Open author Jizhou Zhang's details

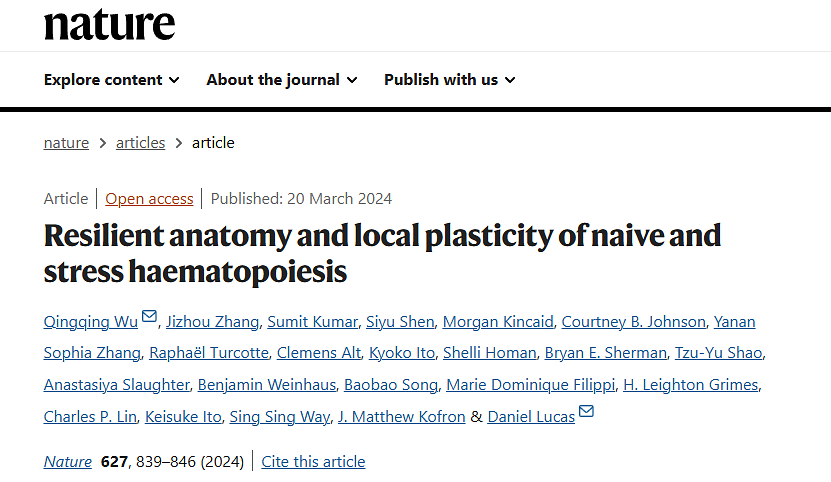tap(213, 322)
